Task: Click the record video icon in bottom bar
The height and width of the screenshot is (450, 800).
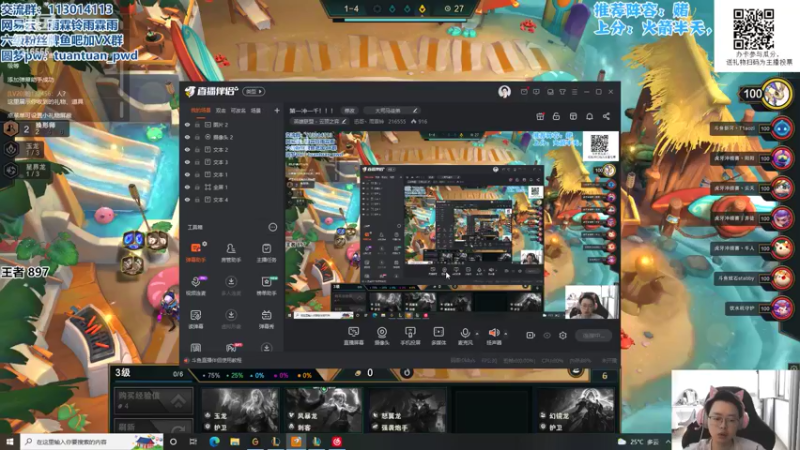Action: 531,335
